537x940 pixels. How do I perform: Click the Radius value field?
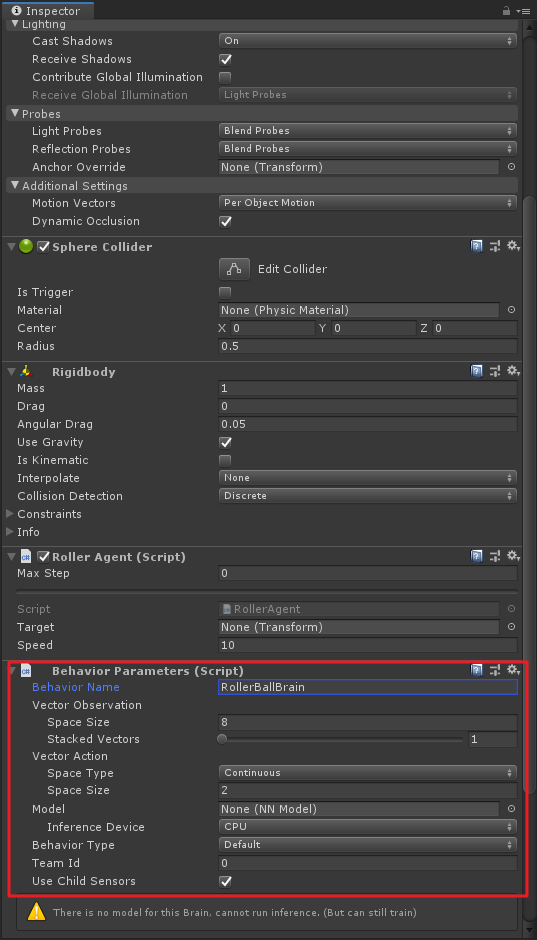pyautogui.click(x=367, y=347)
